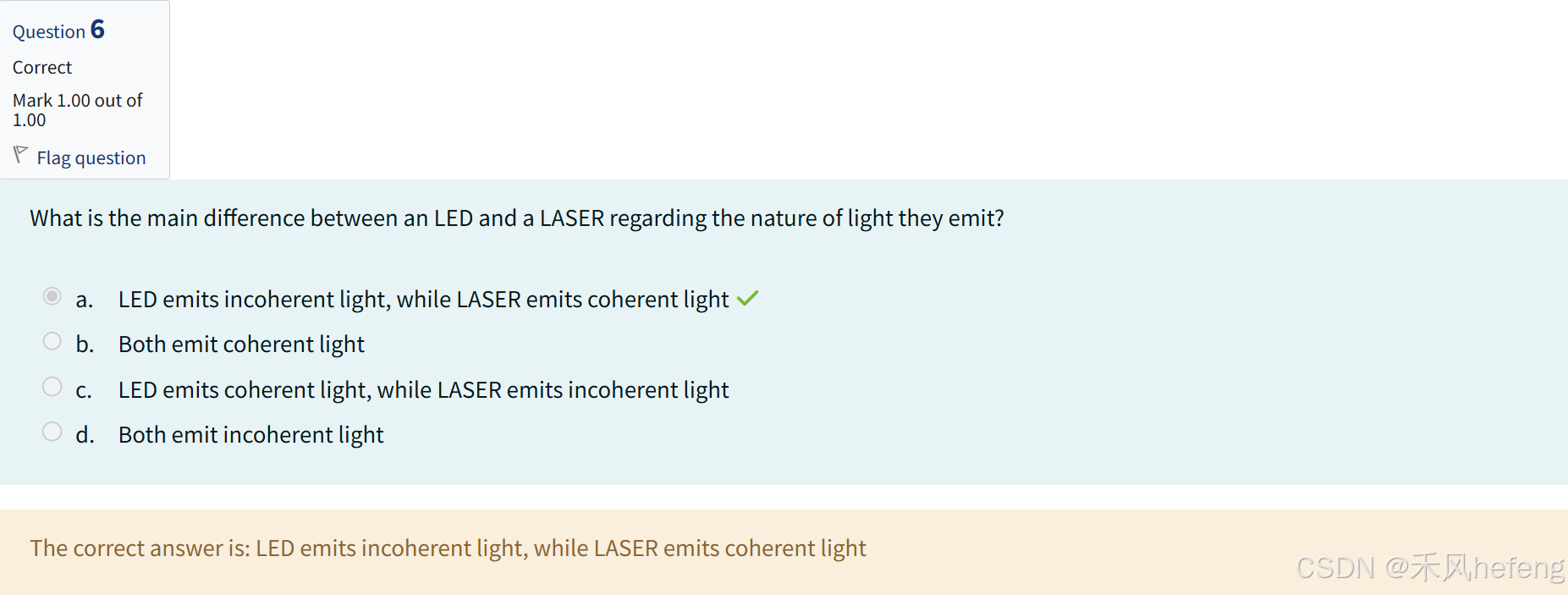Click the question prompt text

516,218
